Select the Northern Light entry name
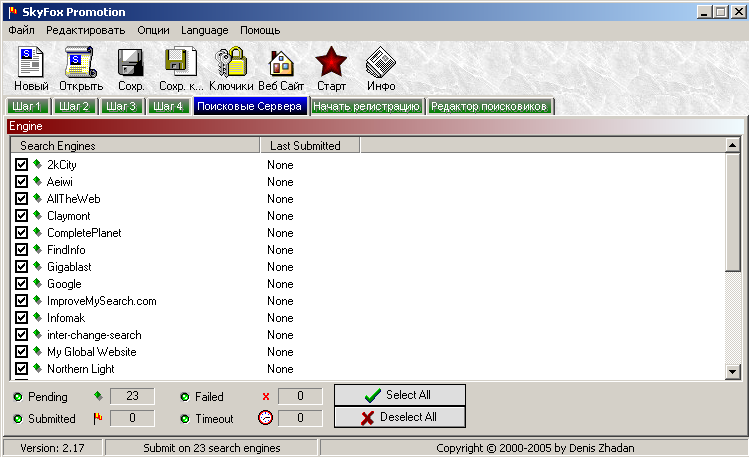The image size is (749, 457). (81, 369)
